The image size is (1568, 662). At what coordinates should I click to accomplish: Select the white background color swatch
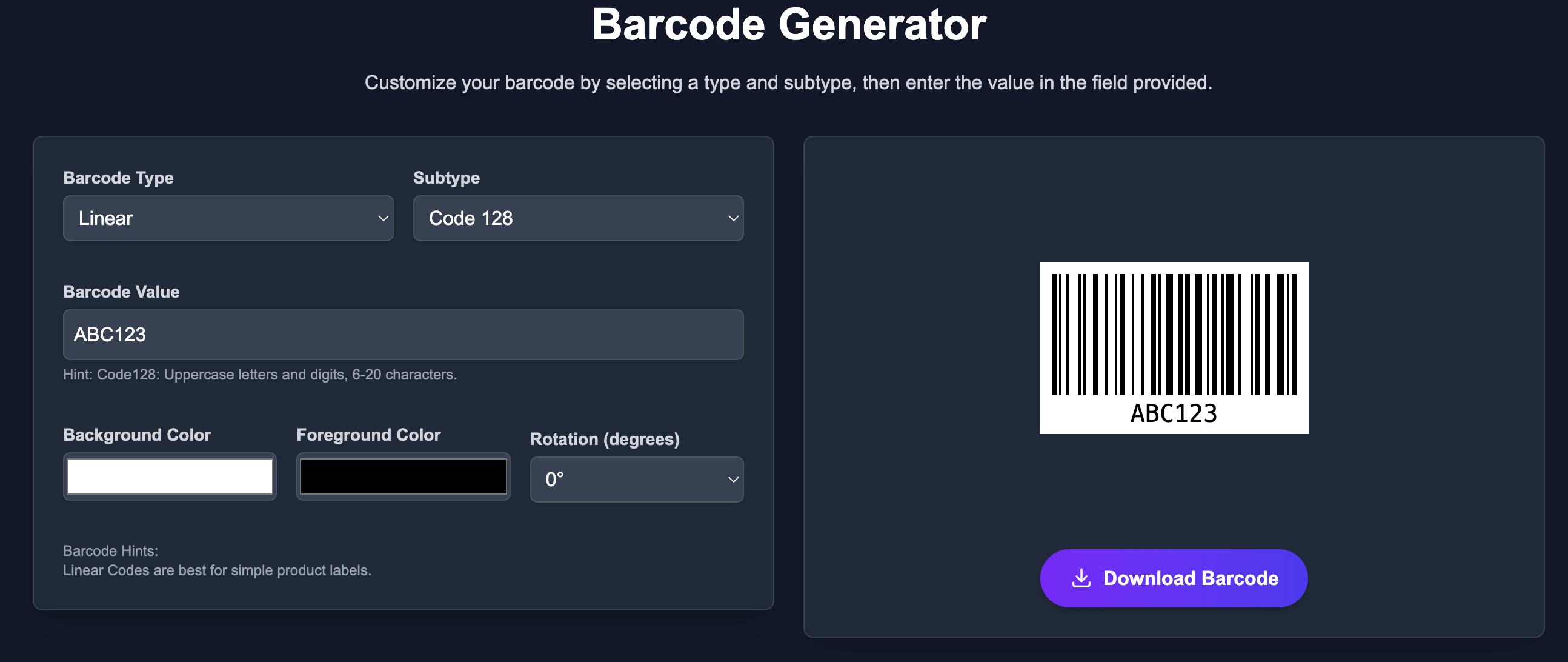coord(169,476)
